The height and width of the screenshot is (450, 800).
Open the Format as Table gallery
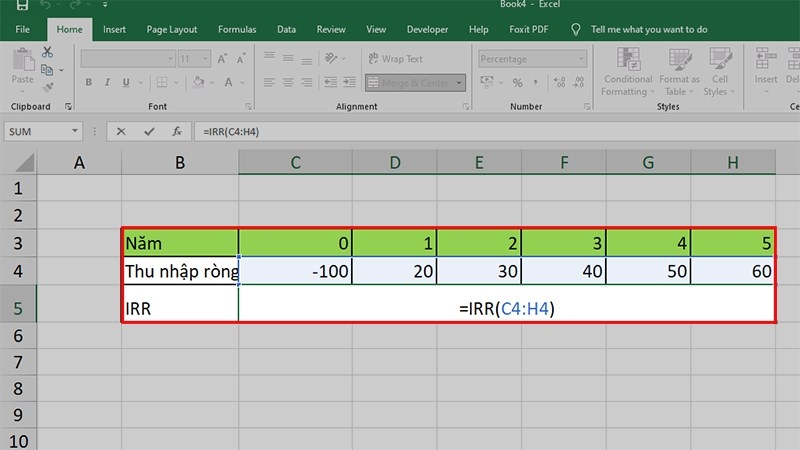point(679,71)
